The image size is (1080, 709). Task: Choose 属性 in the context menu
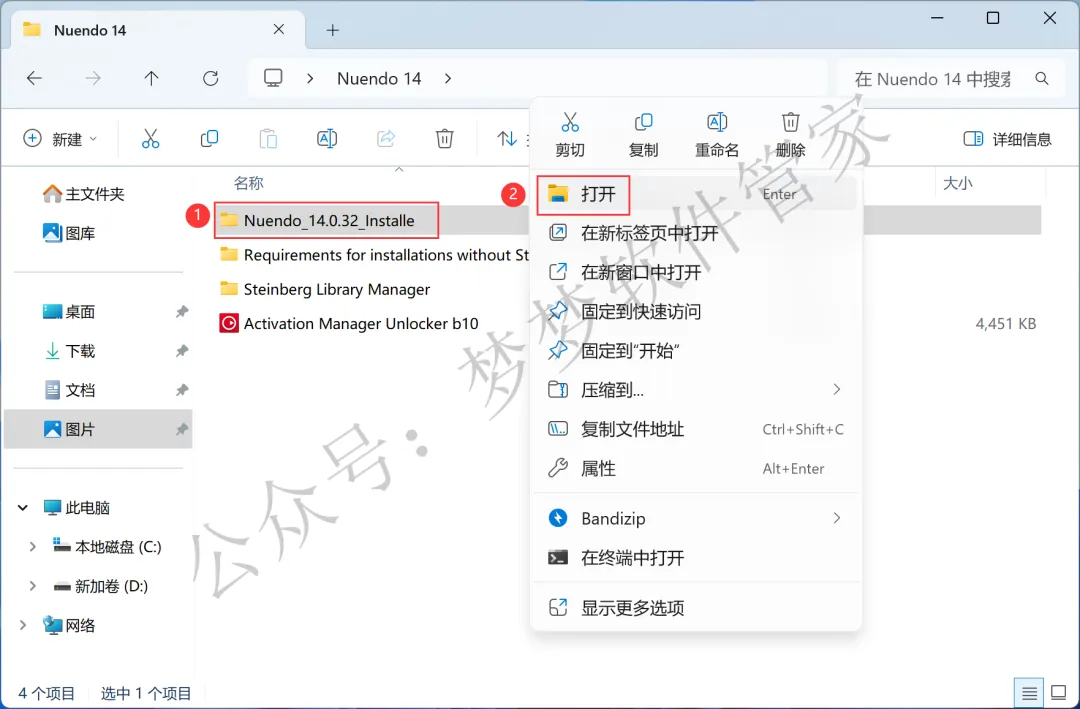[696, 469]
